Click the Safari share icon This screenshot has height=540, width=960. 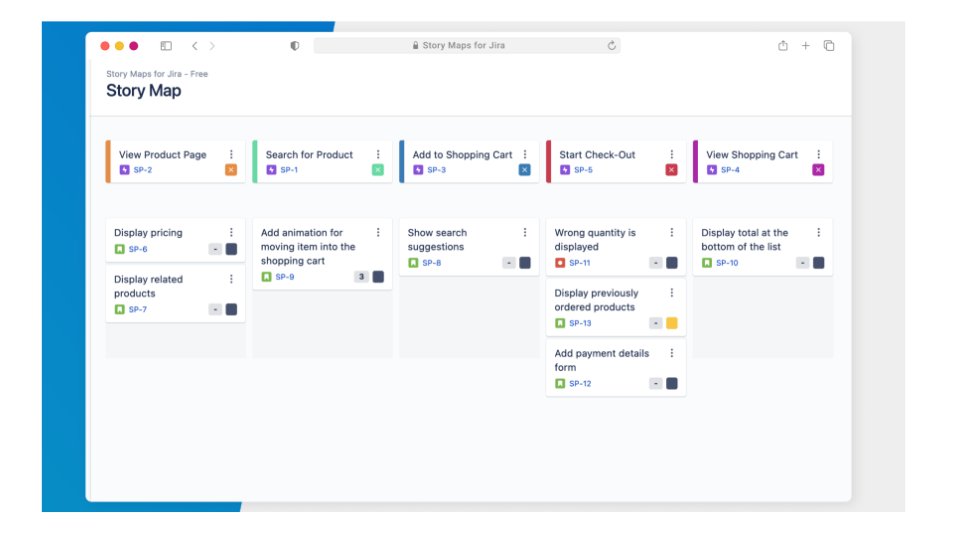[783, 46]
